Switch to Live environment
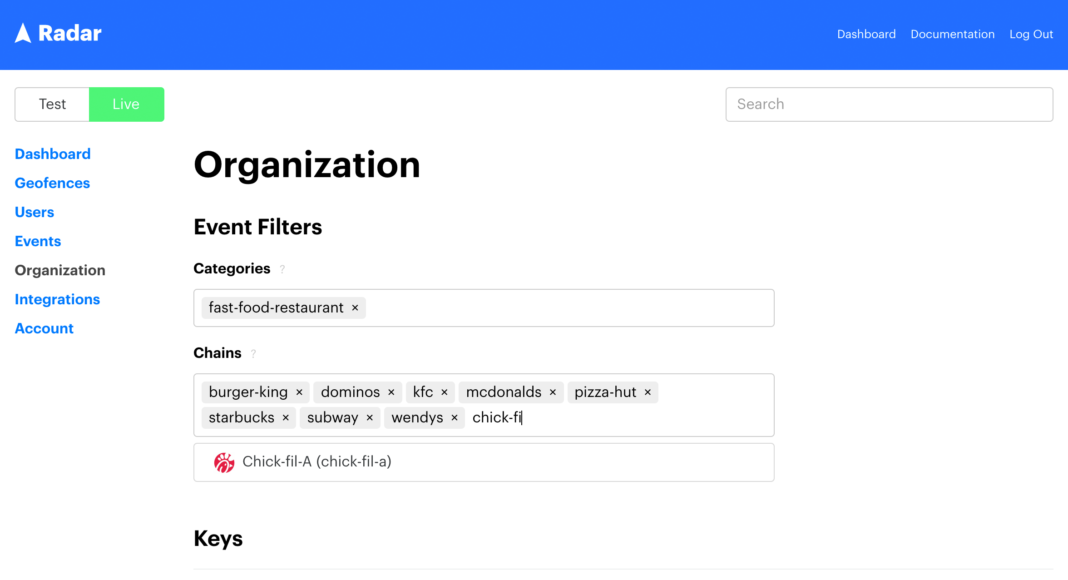1068x580 pixels. tap(126, 104)
